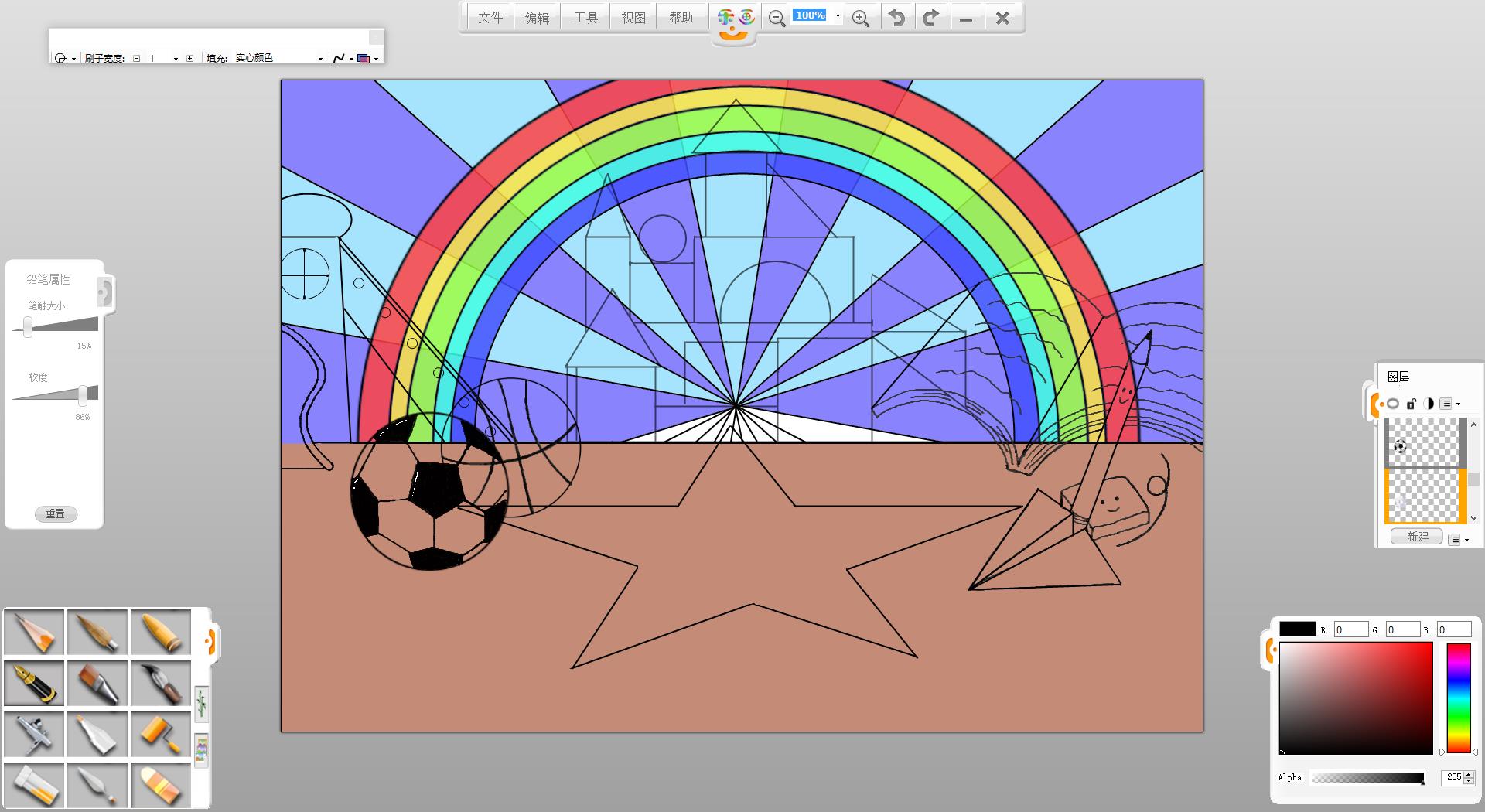The width and height of the screenshot is (1485, 812).
Task: Toggle the layer lock icon
Action: click(x=1411, y=404)
